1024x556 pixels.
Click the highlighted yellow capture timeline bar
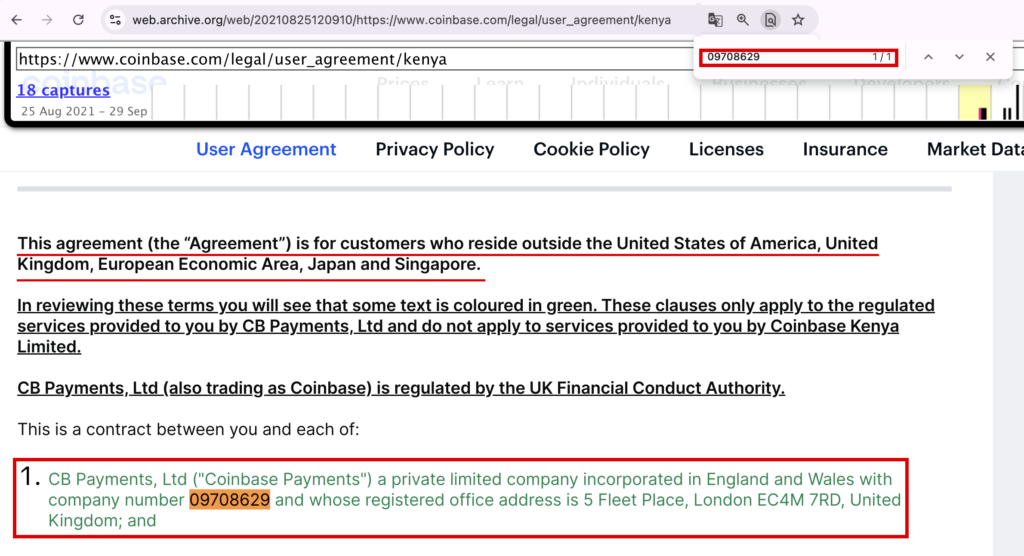974,103
